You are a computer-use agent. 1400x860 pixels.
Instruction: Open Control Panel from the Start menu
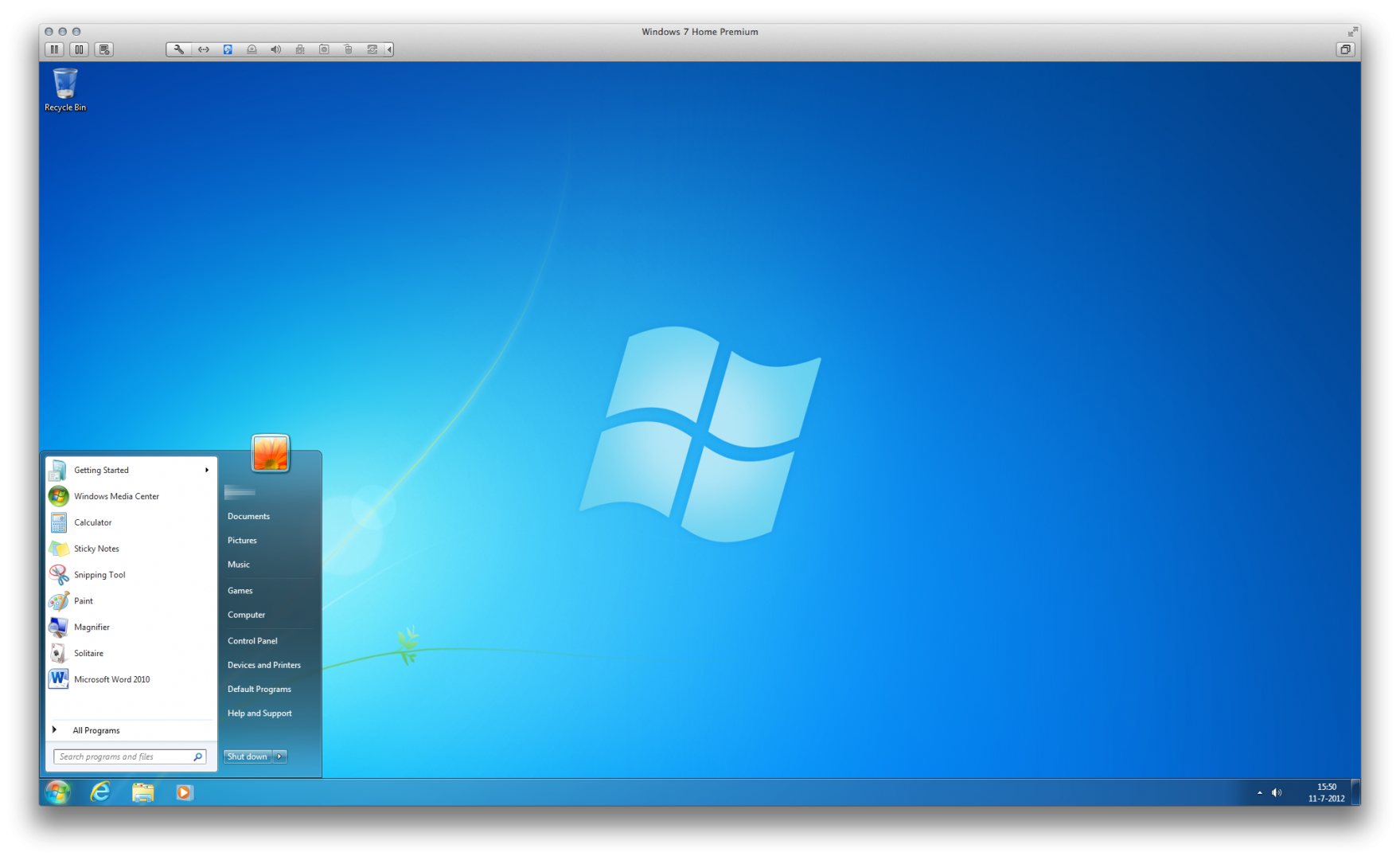tap(252, 640)
